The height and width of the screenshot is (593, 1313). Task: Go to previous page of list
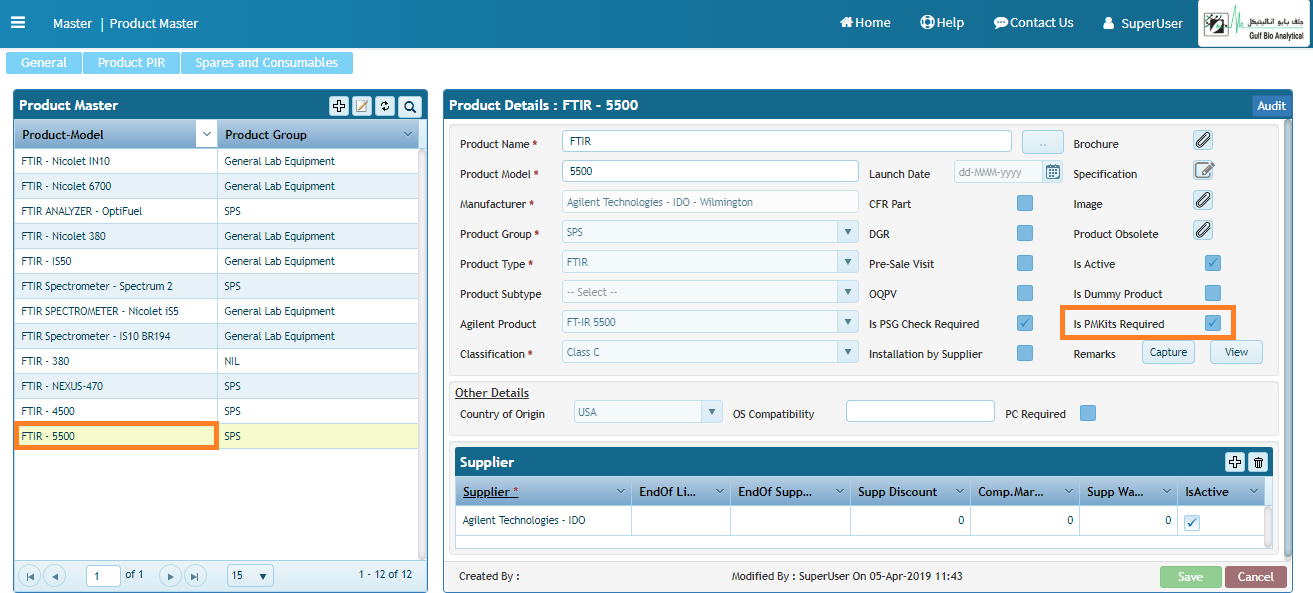click(55, 576)
